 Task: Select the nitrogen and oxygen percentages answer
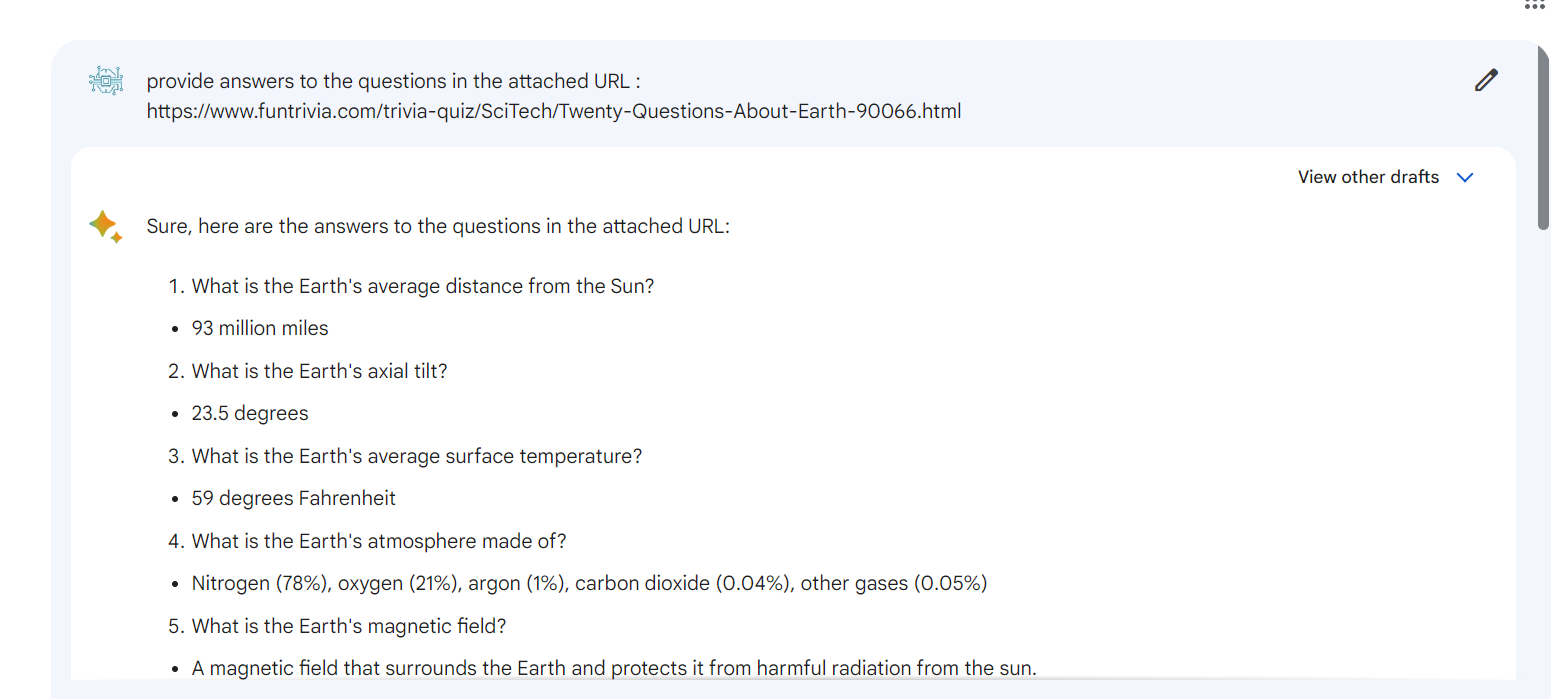589,583
